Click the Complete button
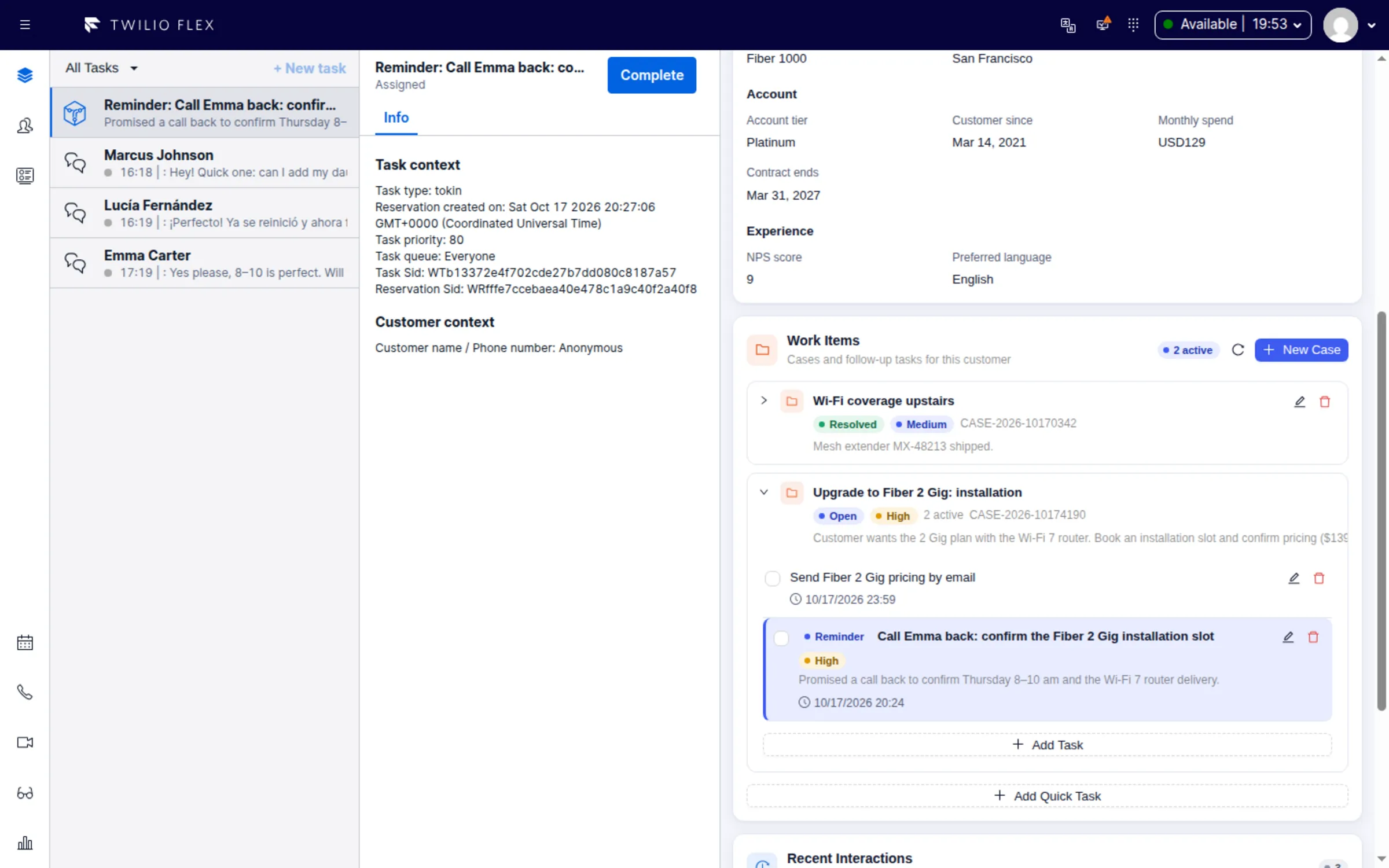The image size is (1389, 868). [652, 75]
